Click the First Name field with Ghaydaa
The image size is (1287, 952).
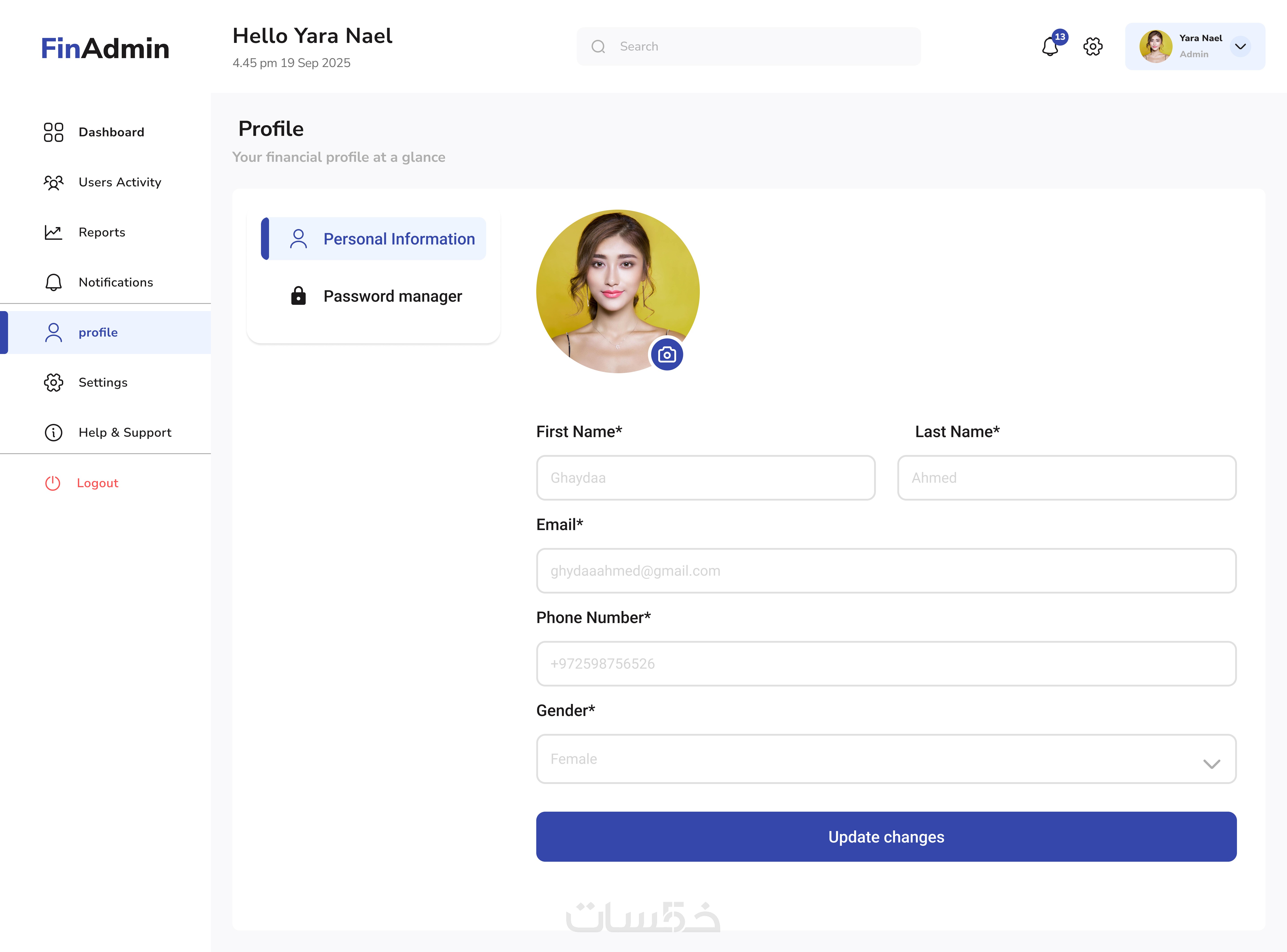coord(706,478)
